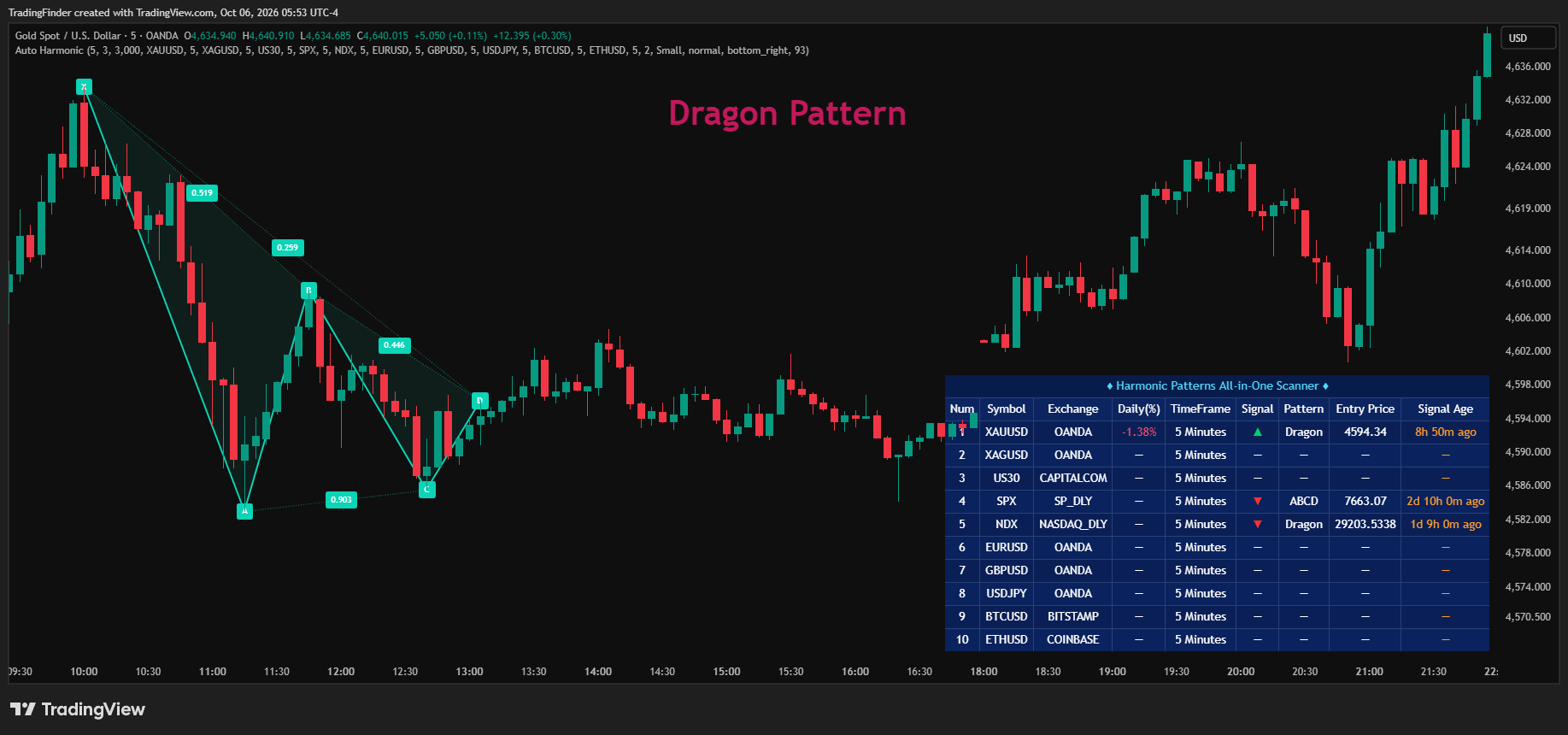
Task: Click the Harmonic Patterns All-in-One Scanner header
Action: (1218, 386)
